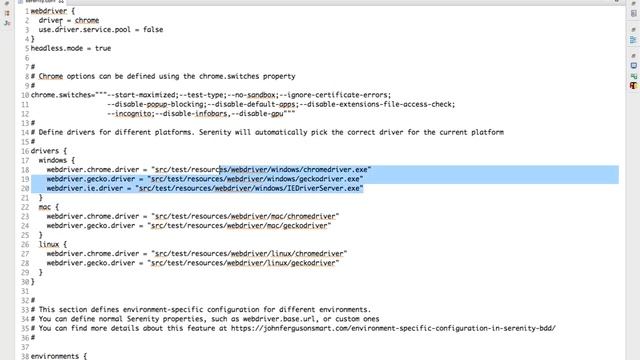
Task: Click restore button above the Task List icon
Action: [x=633, y=4]
